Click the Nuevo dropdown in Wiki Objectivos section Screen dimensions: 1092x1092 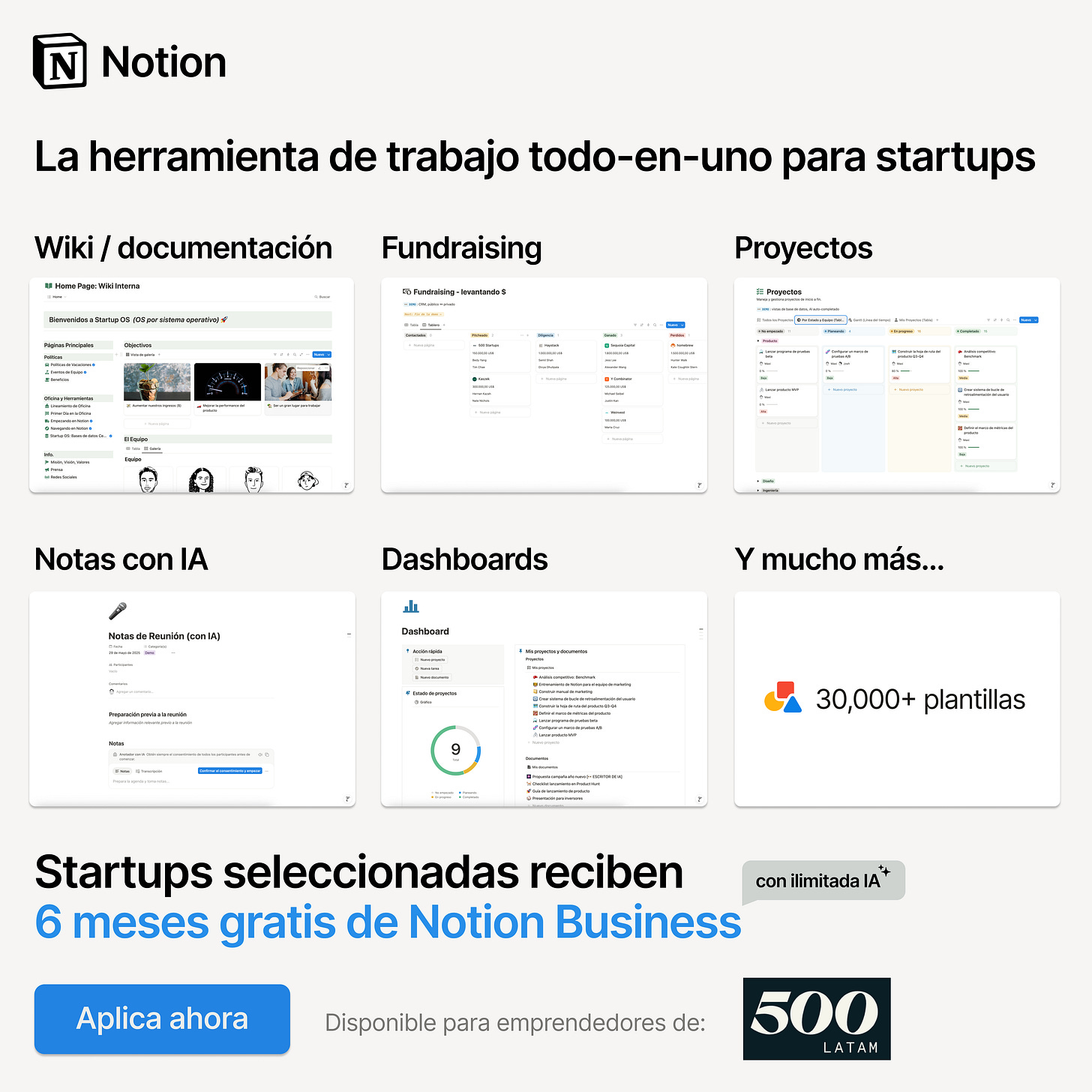322,355
